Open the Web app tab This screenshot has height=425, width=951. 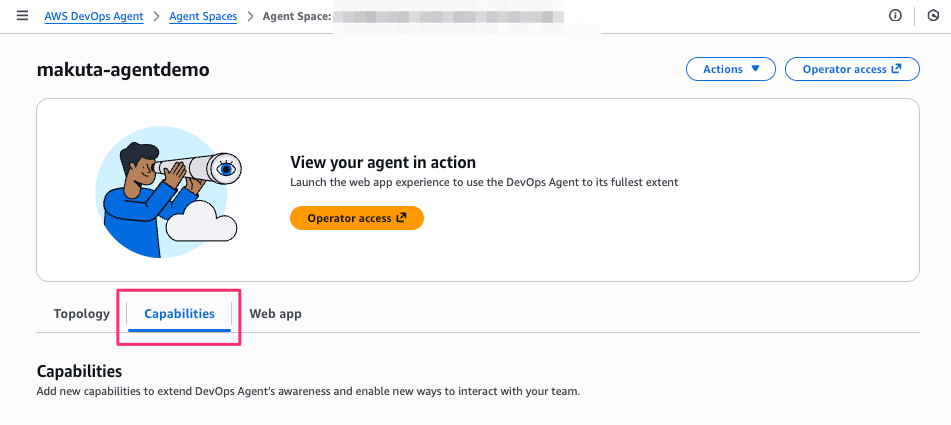(x=275, y=313)
